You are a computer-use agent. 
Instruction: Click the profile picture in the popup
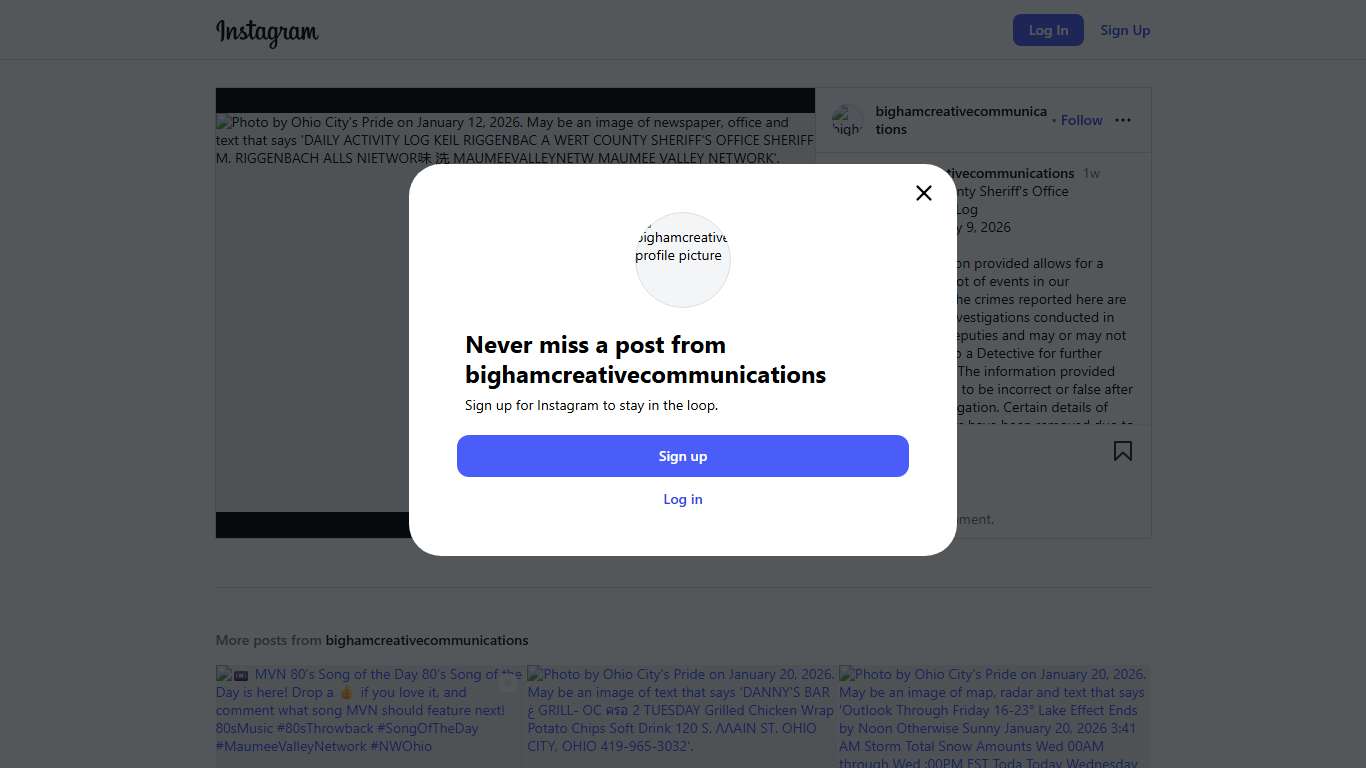(x=683, y=259)
